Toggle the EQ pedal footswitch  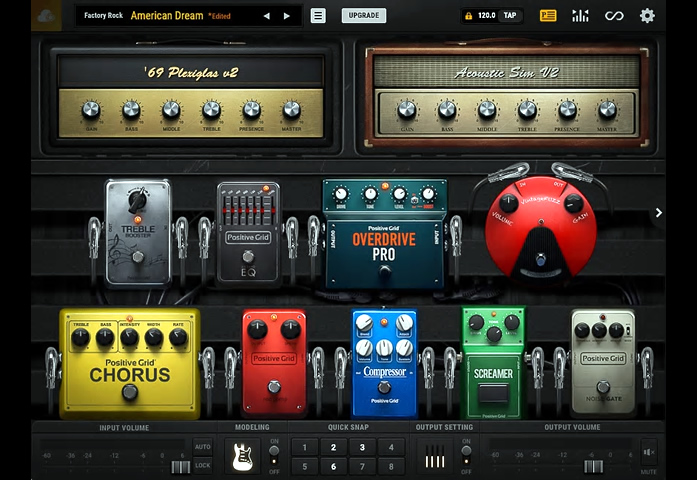click(x=248, y=256)
